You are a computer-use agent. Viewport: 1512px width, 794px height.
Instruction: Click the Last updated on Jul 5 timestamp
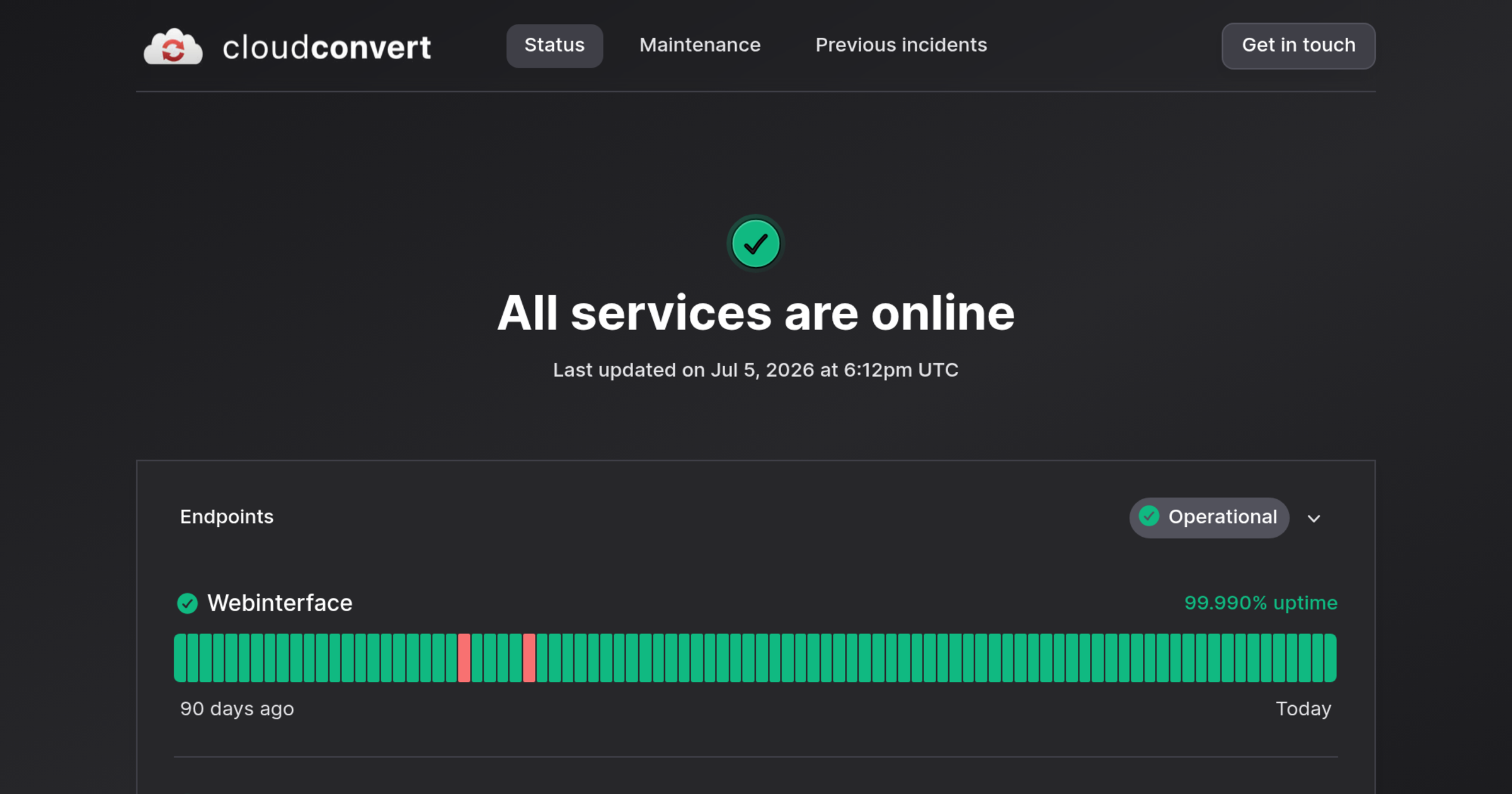756,370
